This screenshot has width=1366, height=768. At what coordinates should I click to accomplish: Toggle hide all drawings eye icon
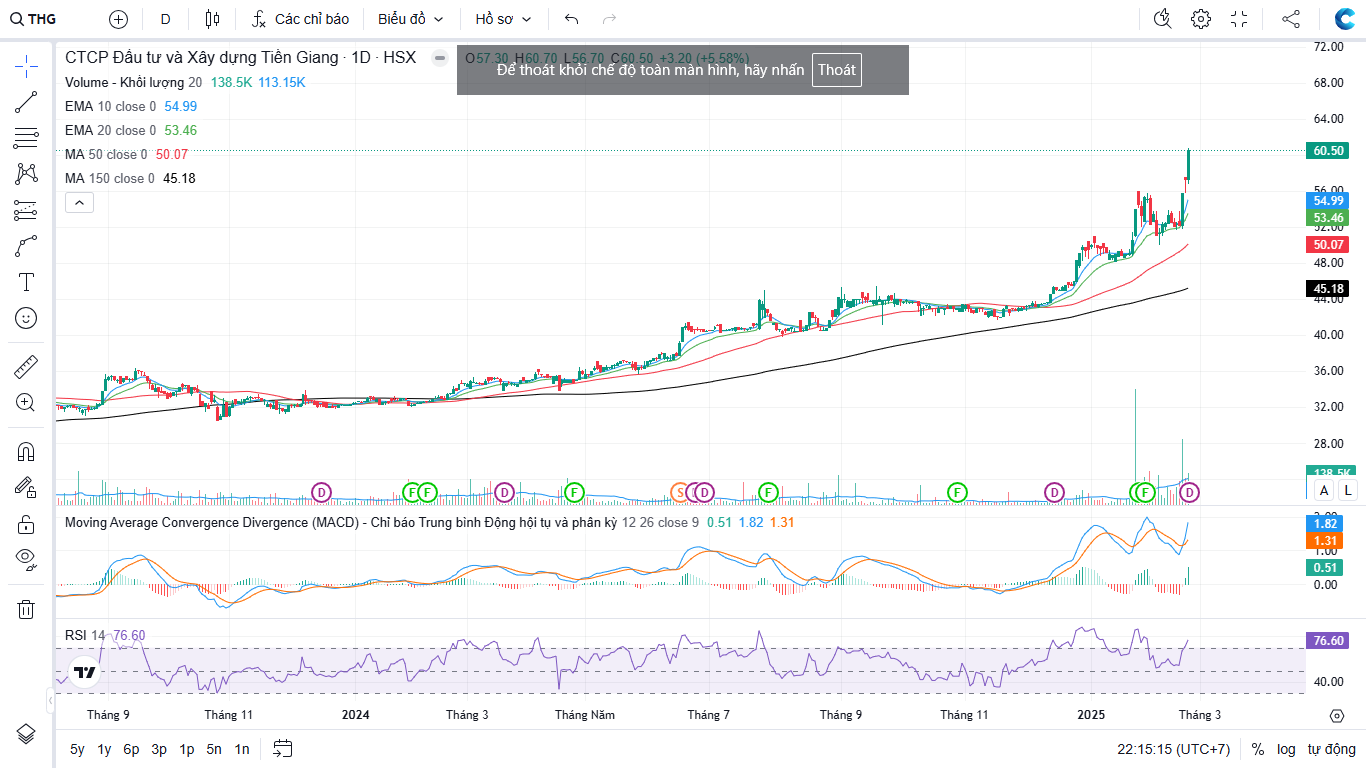26,559
